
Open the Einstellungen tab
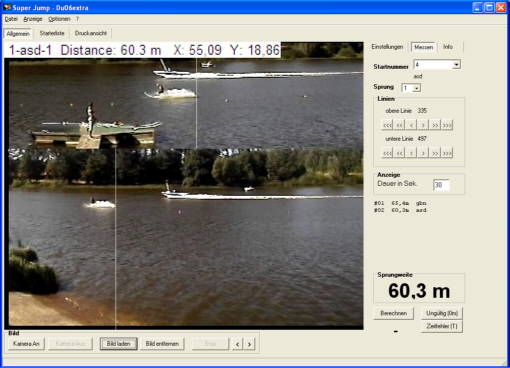coord(387,47)
